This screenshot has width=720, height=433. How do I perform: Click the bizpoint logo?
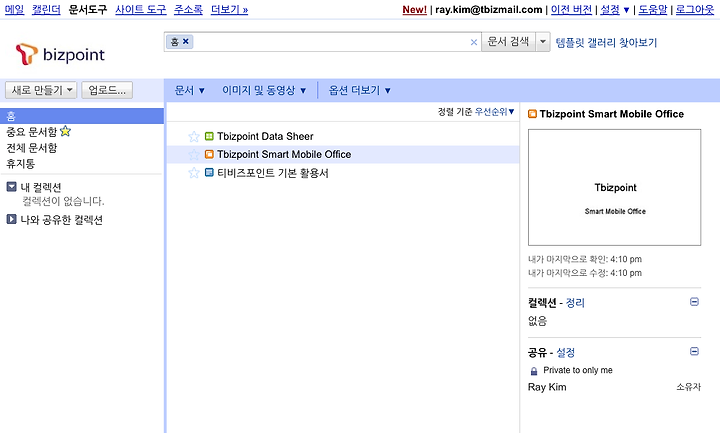coord(60,54)
